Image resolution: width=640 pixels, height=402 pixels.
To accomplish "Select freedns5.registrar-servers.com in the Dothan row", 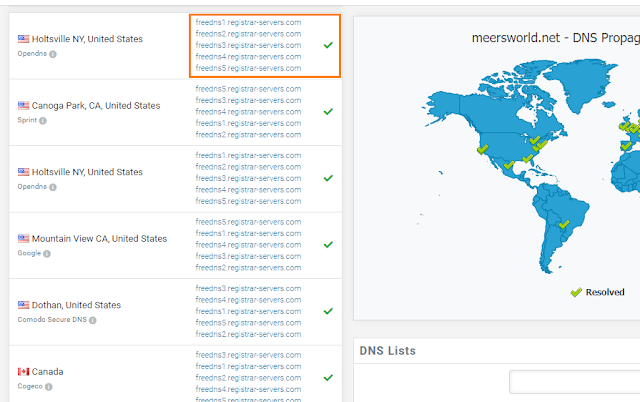I will click(x=248, y=323).
